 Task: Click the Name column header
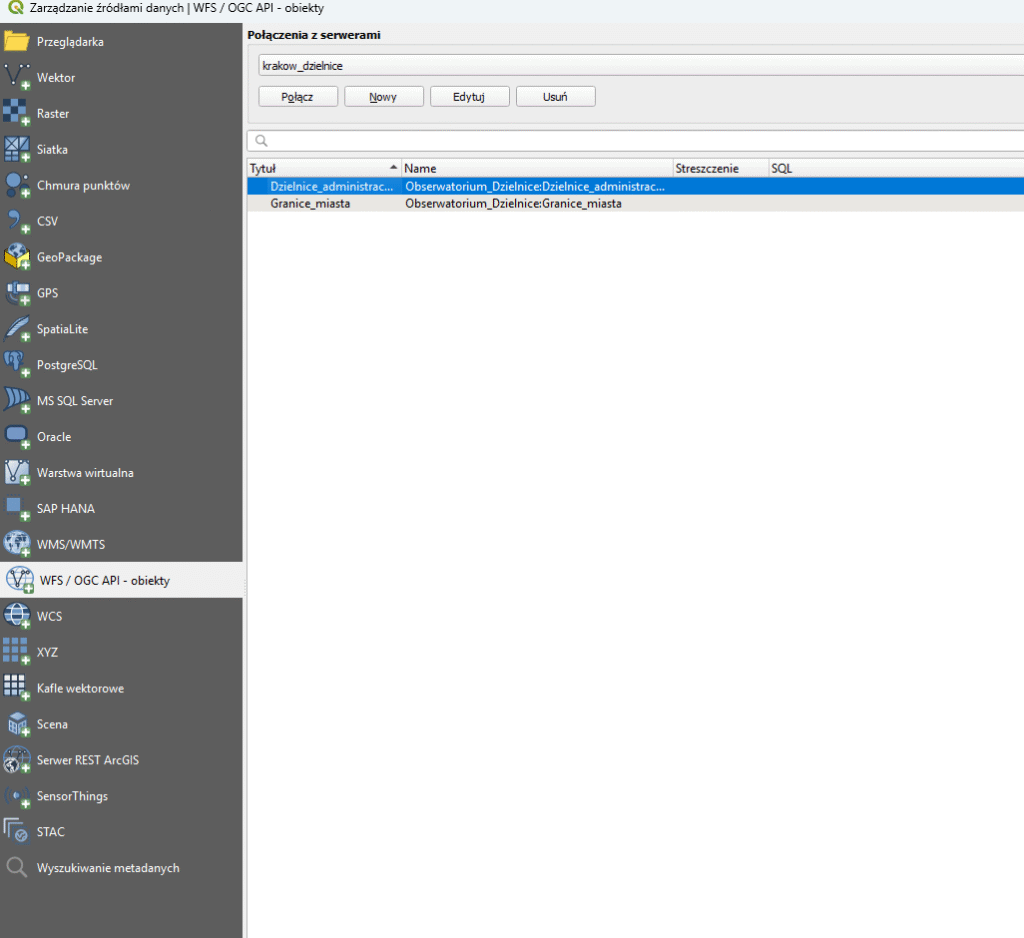(x=536, y=169)
